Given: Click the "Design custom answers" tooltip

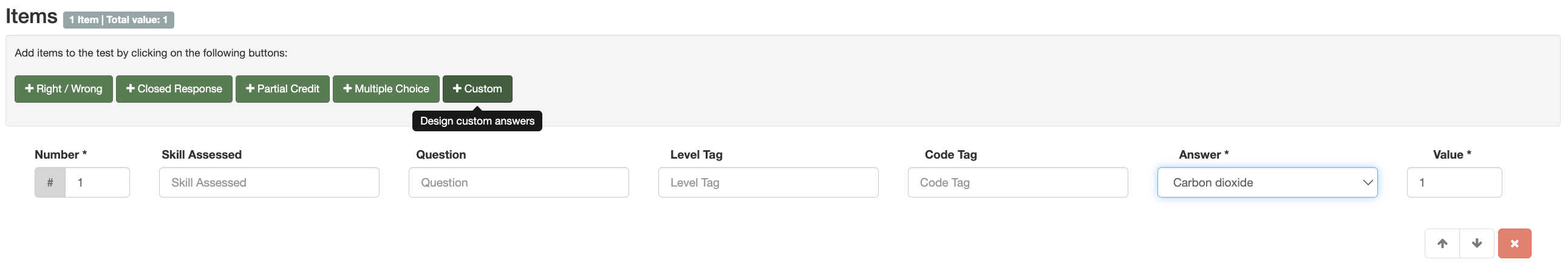Looking at the screenshot, I should [x=477, y=121].
